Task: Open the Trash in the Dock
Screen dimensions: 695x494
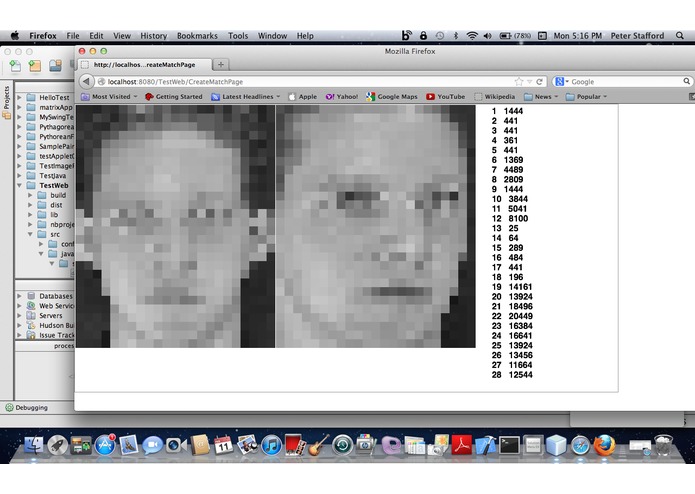Action: (664, 445)
